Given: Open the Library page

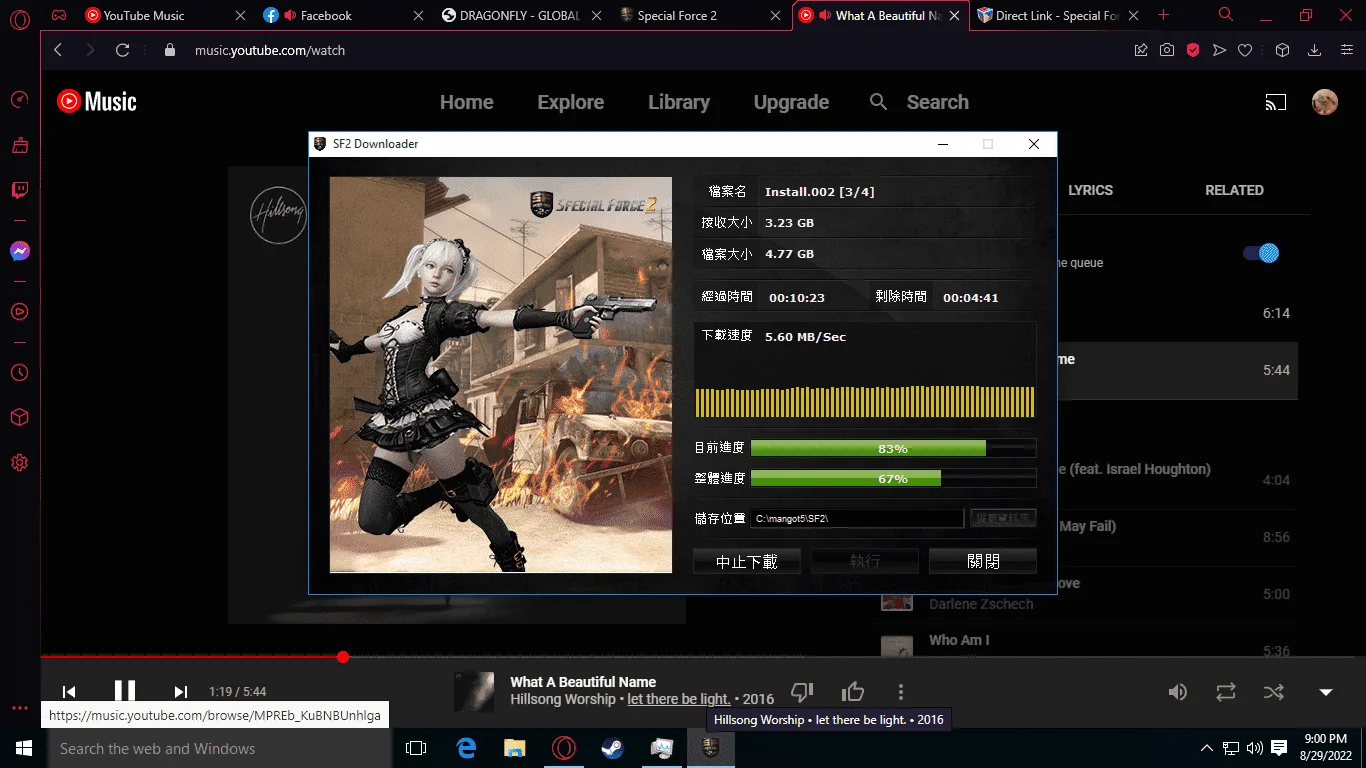Looking at the screenshot, I should (x=679, y=102).
